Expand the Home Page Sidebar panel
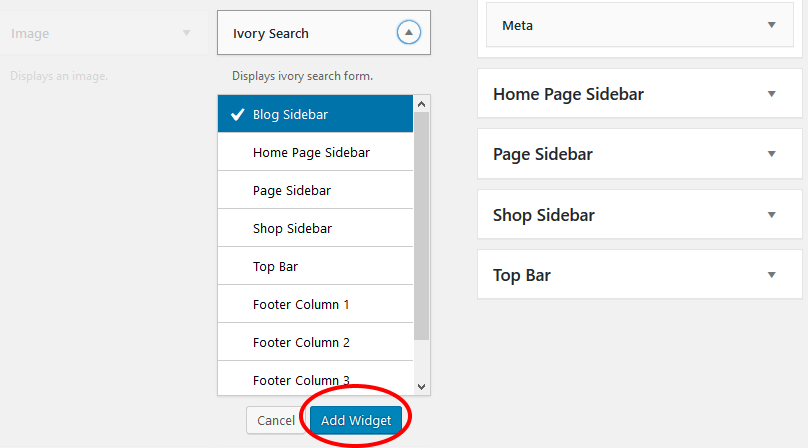 pos(639,94)
